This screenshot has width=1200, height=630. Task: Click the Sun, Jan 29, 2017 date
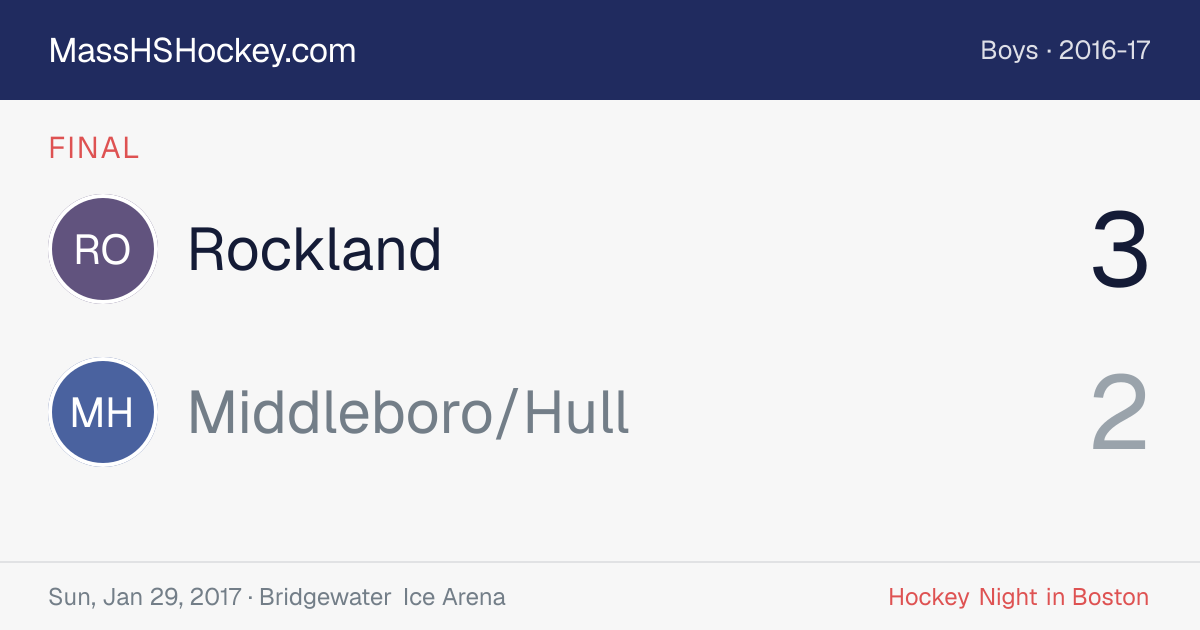pos(145,598)
